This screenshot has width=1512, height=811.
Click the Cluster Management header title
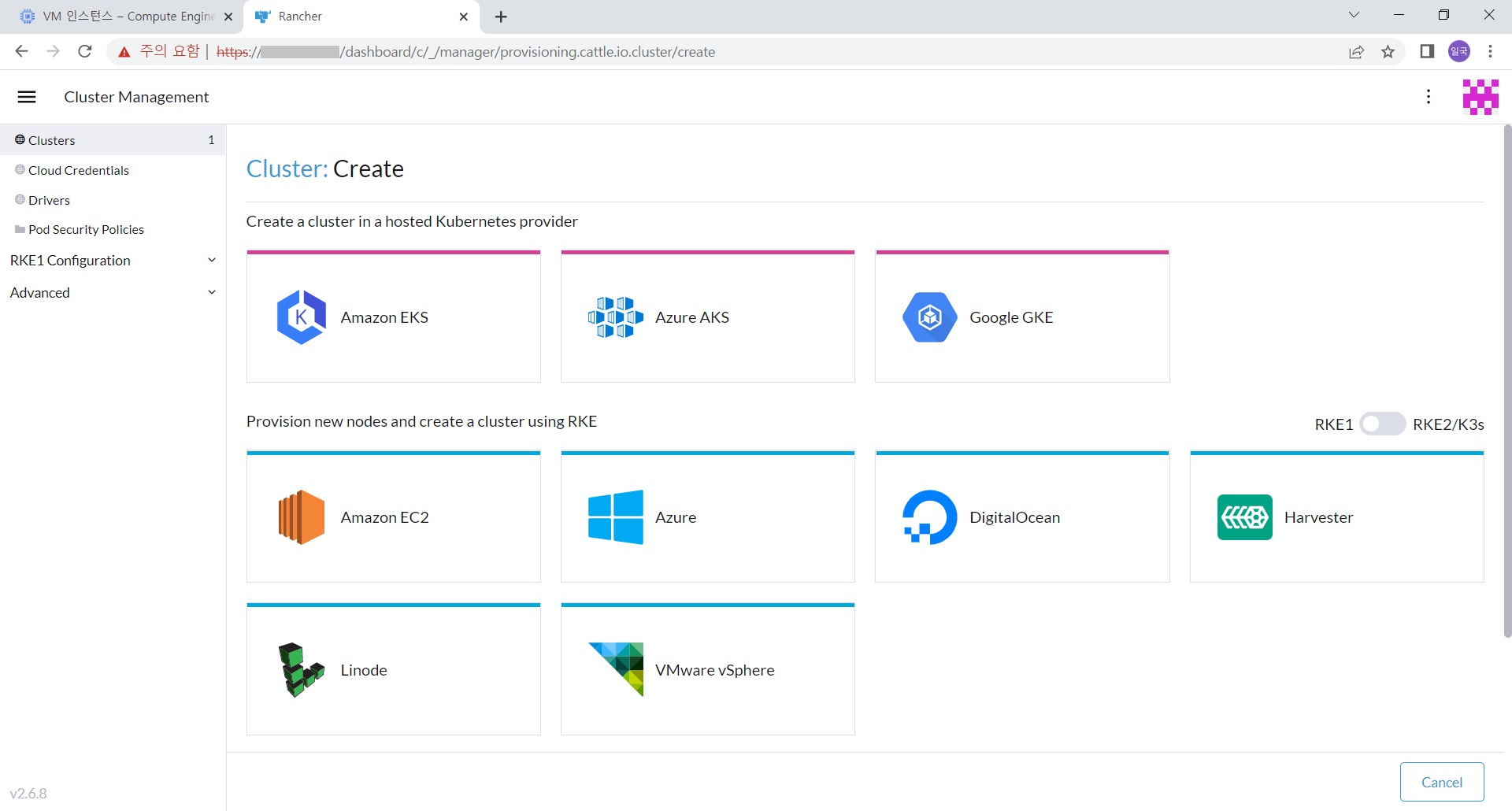pos(136,97)
